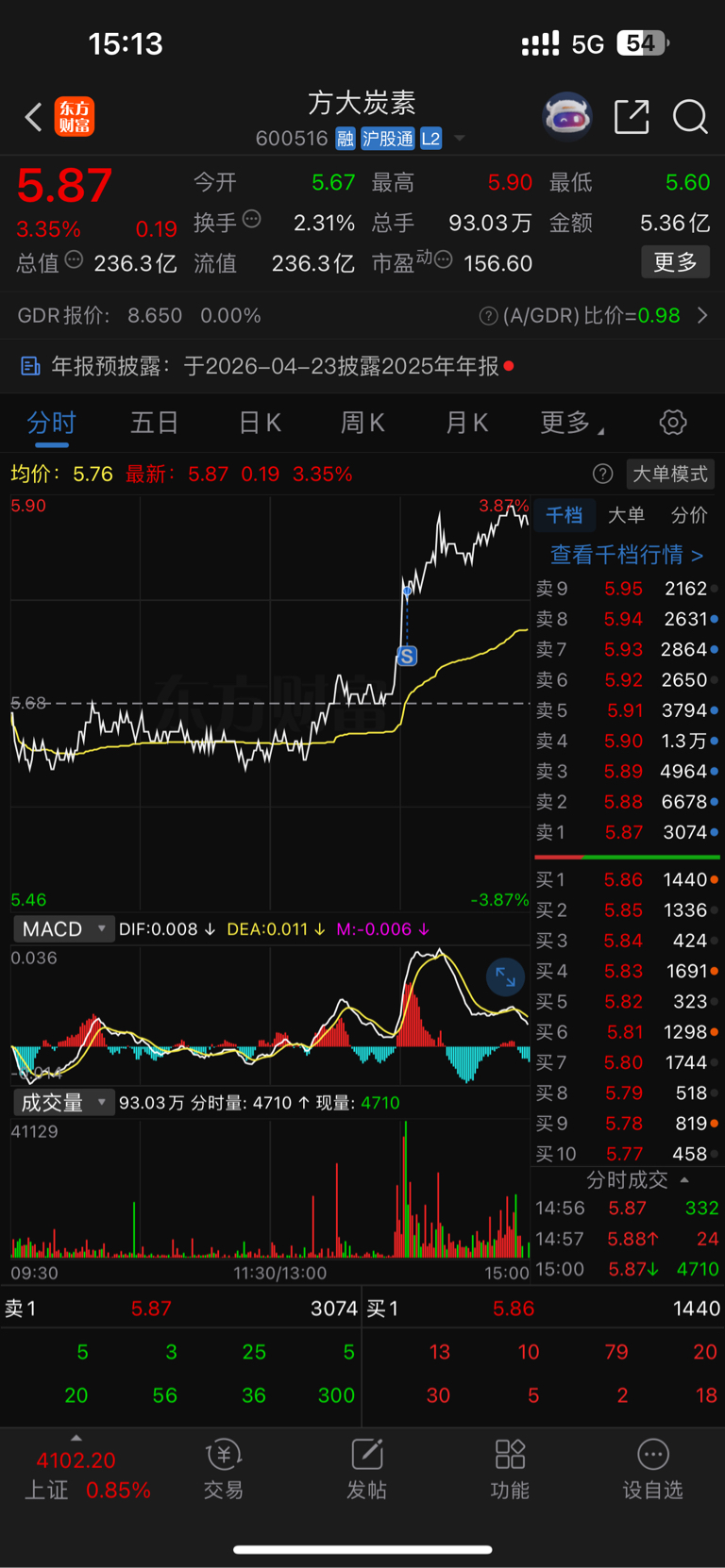The height and width of the screenshot is (1568, 725).
Task: Open help icon beside 大单模式
Action: pos(602,474)
